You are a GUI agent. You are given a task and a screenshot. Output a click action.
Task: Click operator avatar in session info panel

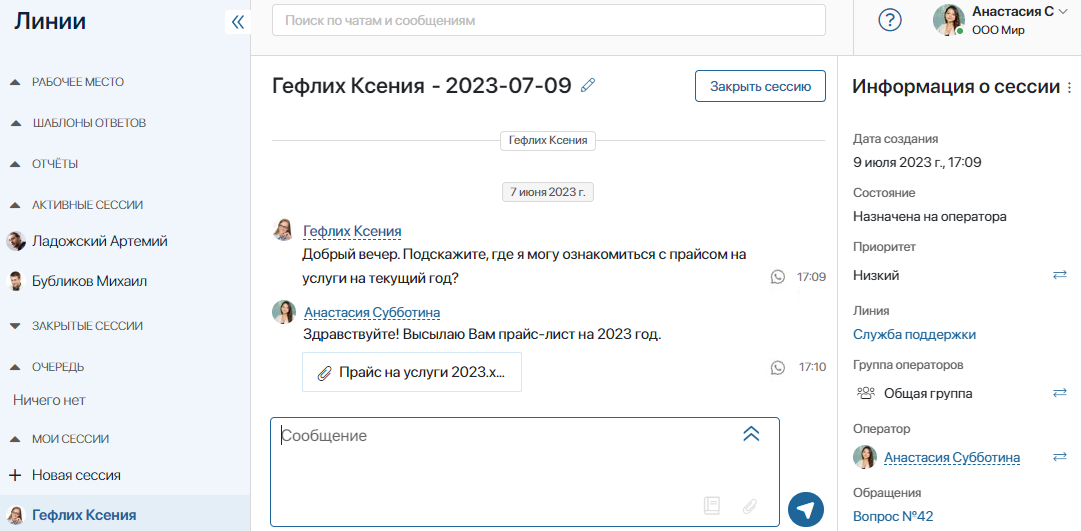click(865, 457)
